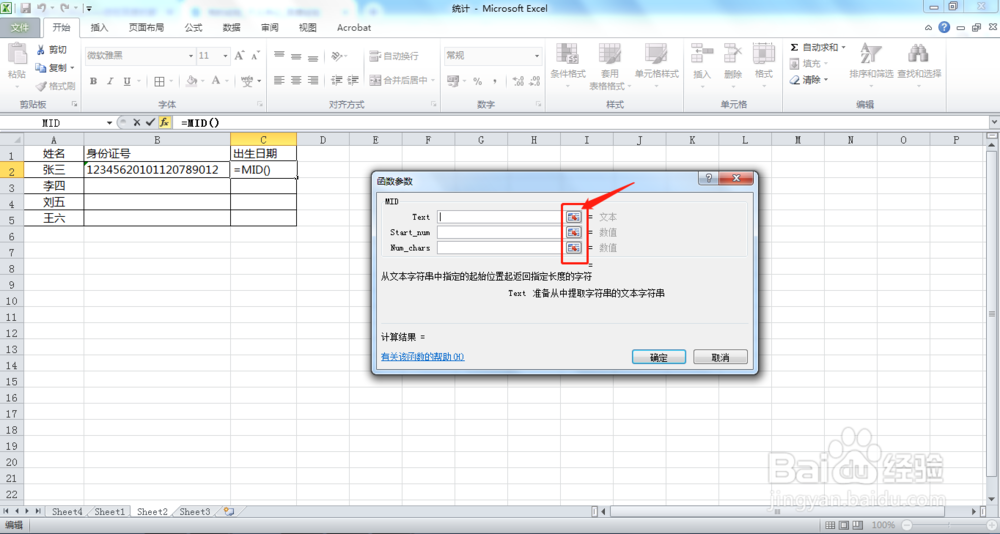
Task: Click the Insert Worksheet tab icon
Action: [x=229, y=511]
